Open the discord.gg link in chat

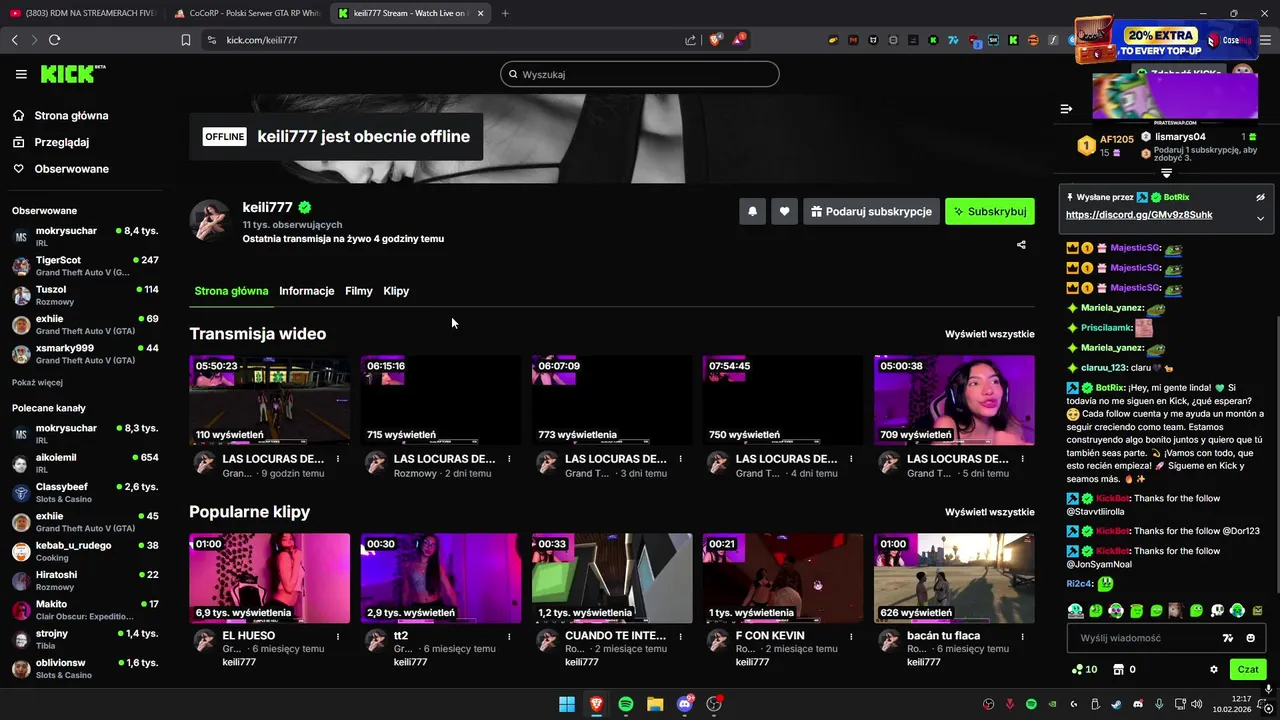1139,215
